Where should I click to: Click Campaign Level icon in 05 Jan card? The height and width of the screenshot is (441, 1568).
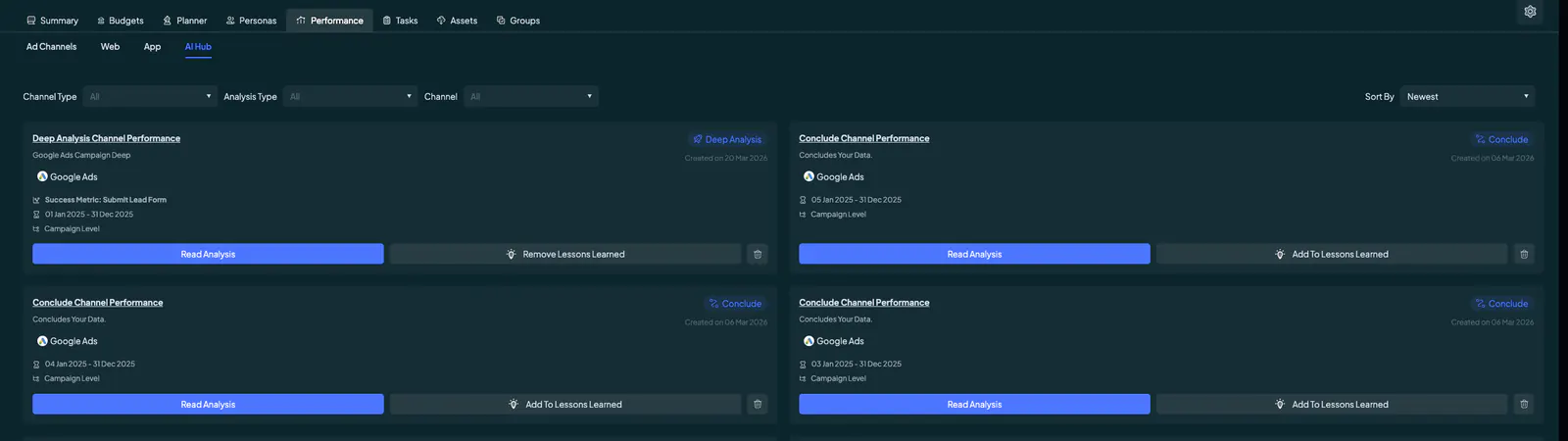(x=803, y=215)
